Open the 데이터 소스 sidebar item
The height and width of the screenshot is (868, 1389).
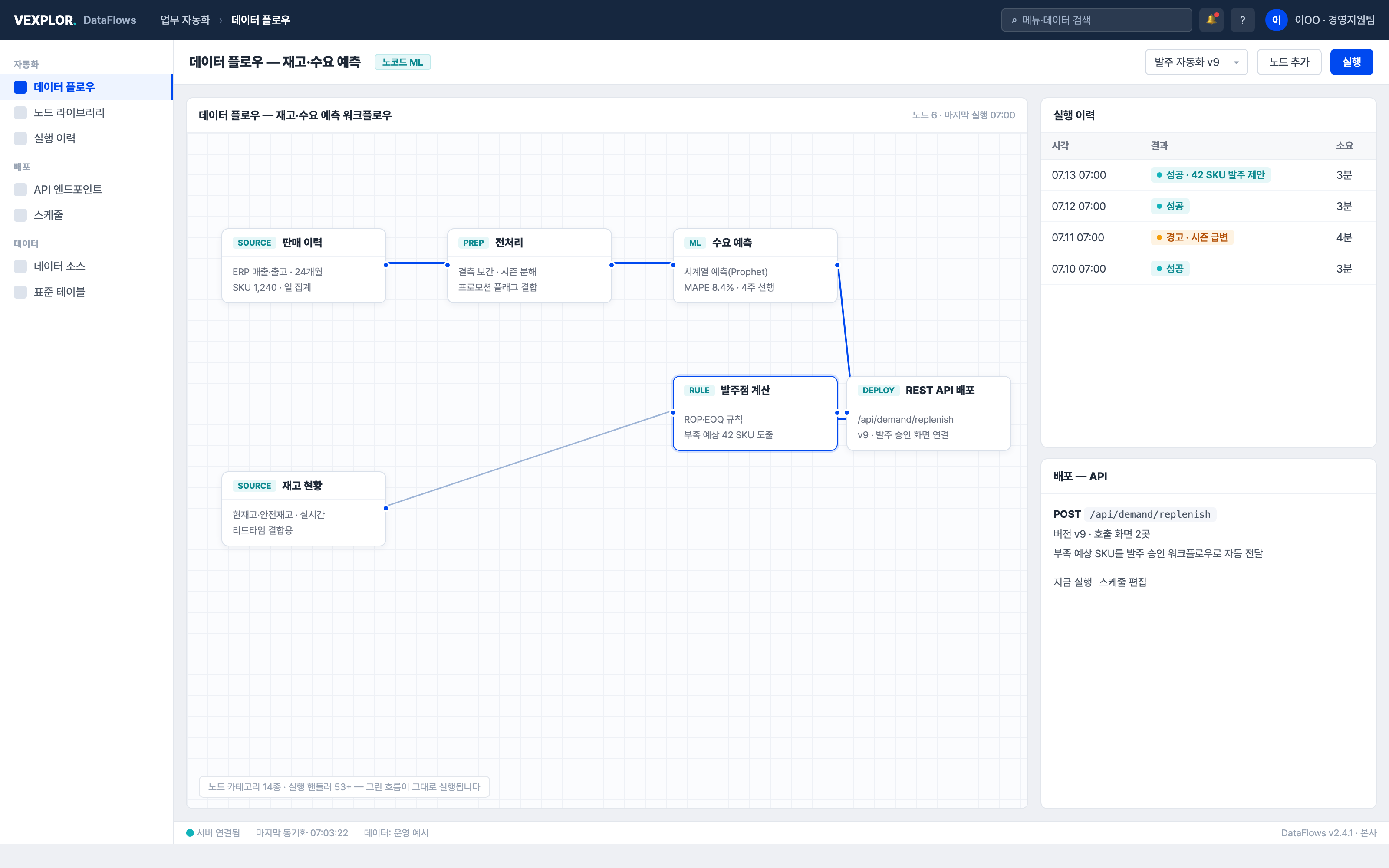86,266
